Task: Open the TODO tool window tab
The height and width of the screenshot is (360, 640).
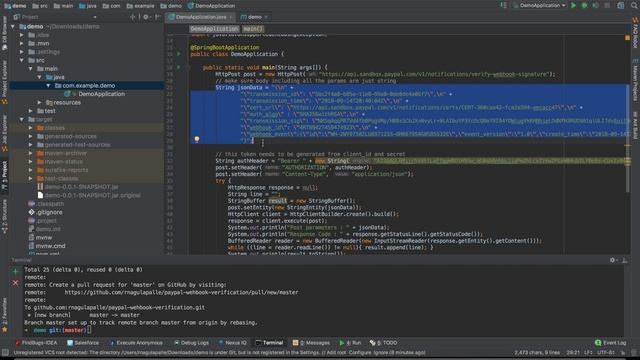Action: pos(383,343)
